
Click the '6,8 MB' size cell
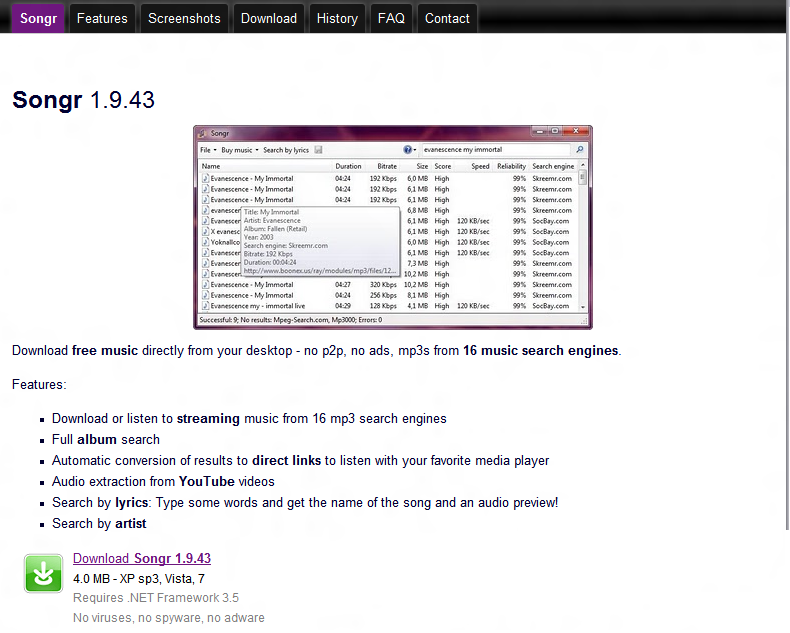[x=418, y=210]
